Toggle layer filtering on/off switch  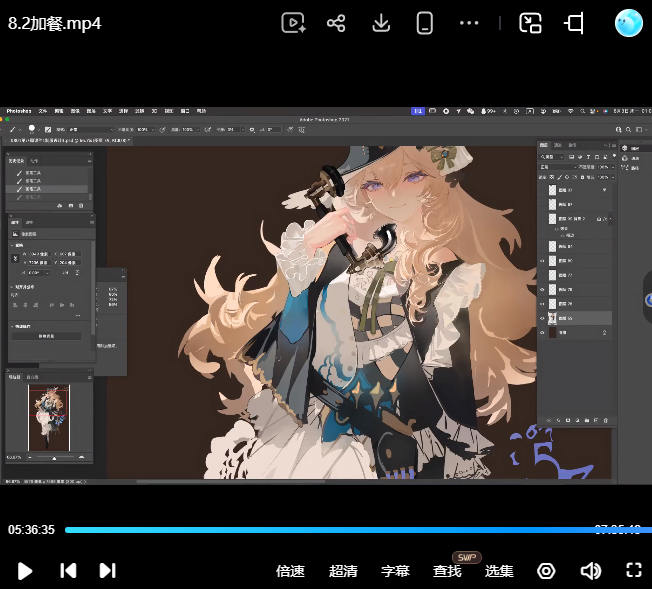[614, 156]
